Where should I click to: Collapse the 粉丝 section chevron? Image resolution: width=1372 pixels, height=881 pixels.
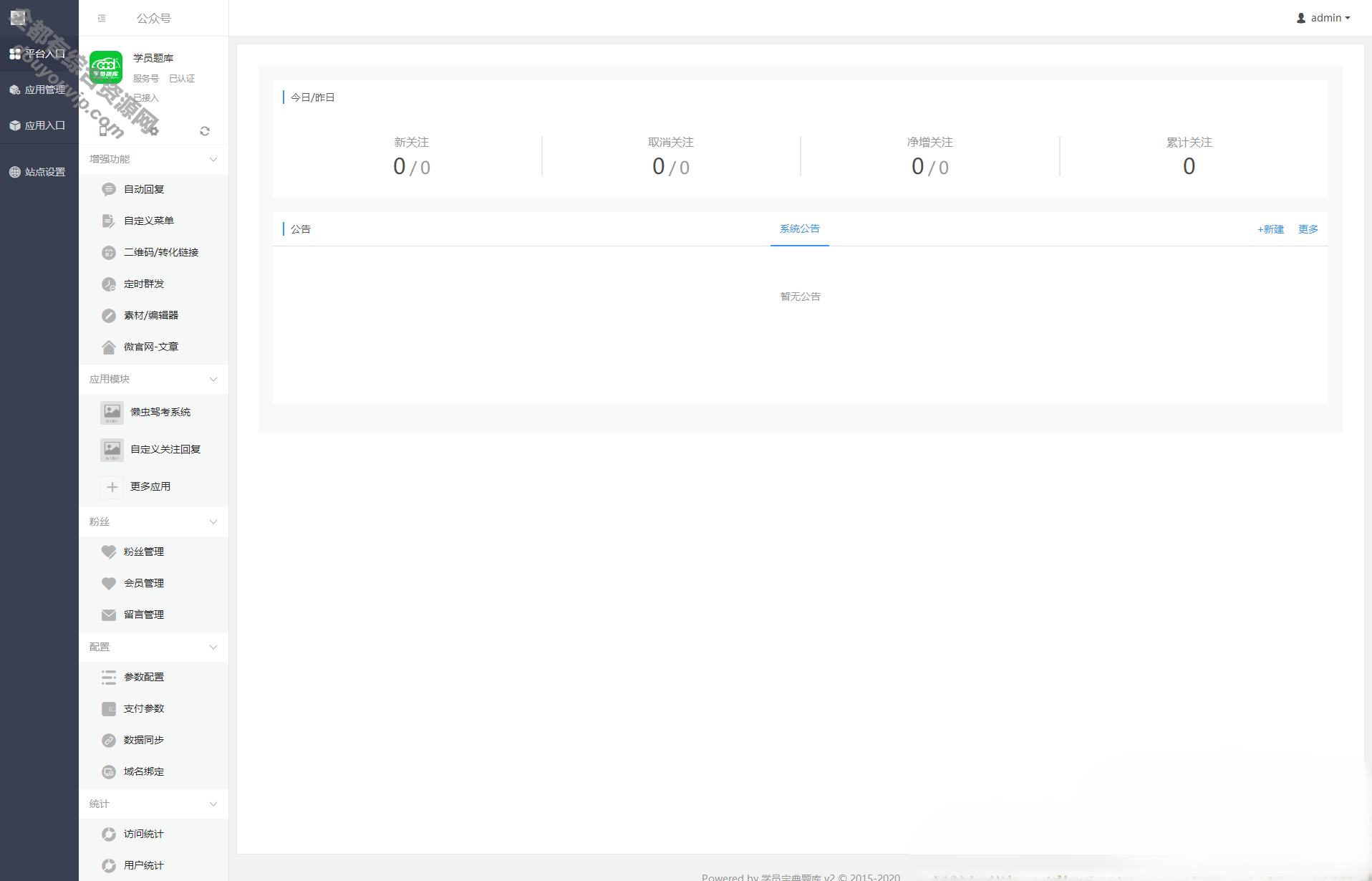[213, 521]
